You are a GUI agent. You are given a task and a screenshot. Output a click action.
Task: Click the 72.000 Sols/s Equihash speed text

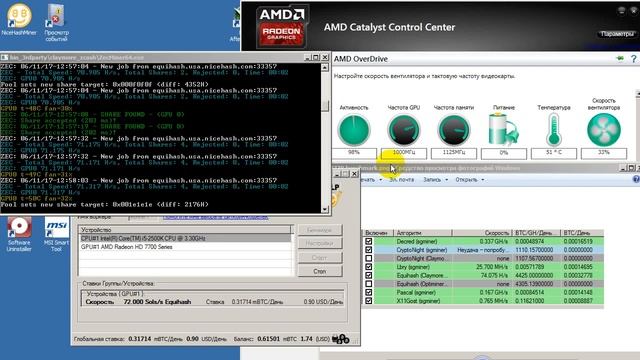[157, 302]
